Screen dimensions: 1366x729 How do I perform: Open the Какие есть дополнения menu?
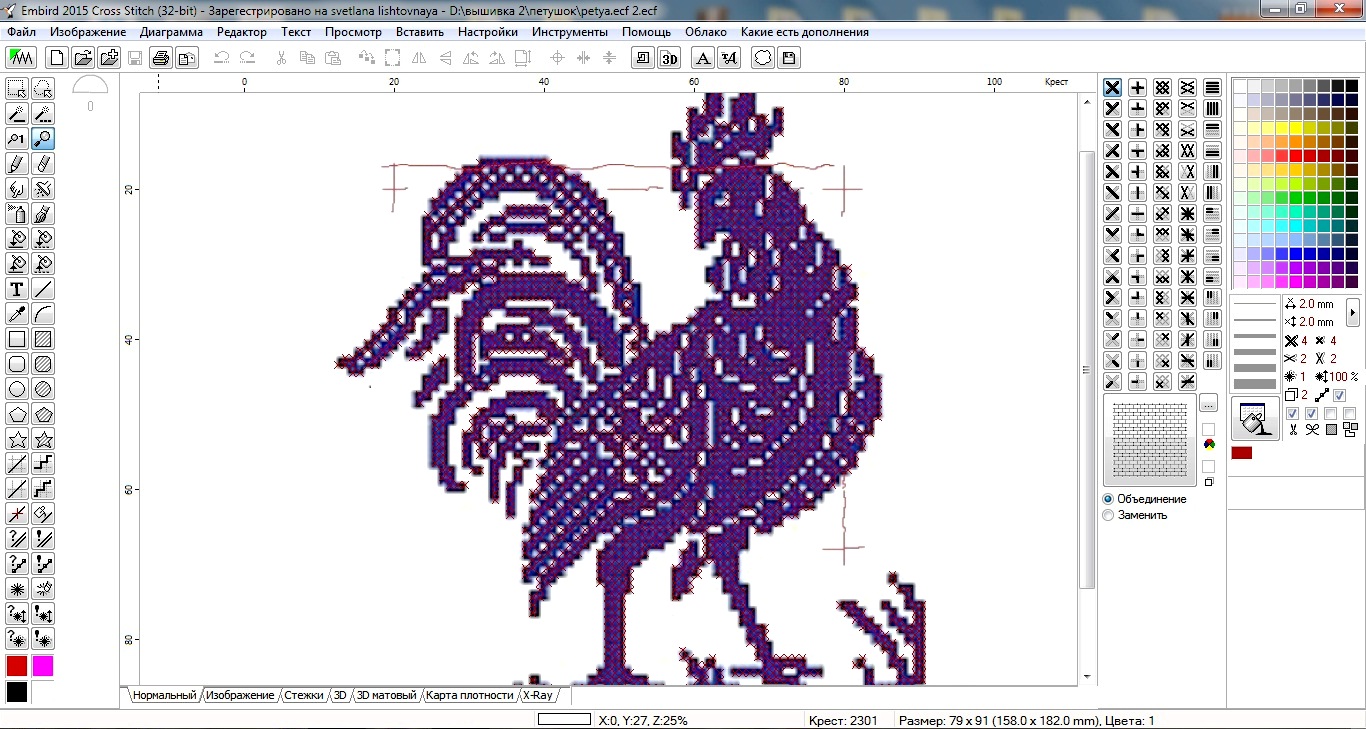click(805, 32)
